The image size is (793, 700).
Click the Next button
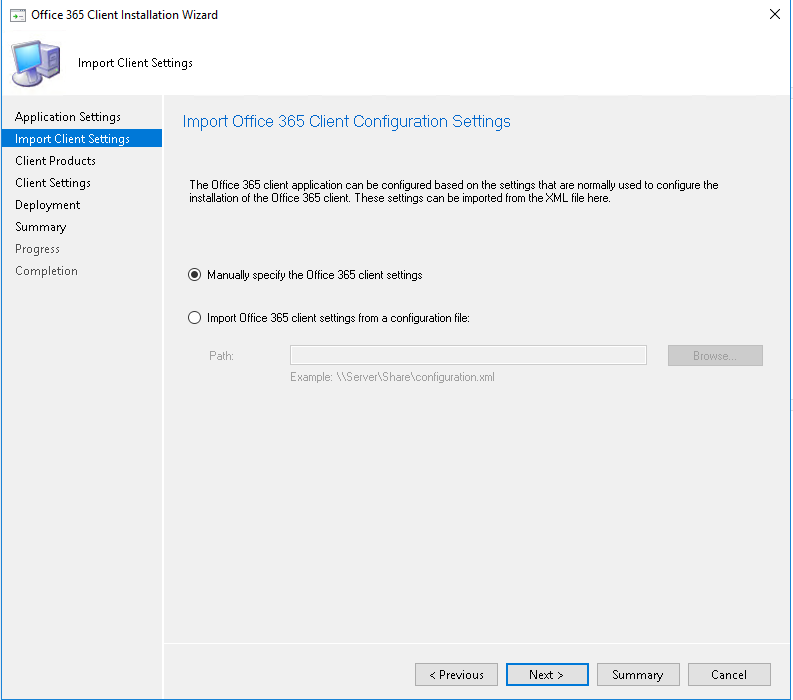[x=547, y=675]
